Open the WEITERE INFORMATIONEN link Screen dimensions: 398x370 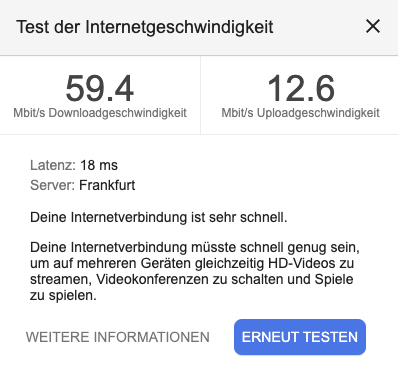[x=118, y=337]
